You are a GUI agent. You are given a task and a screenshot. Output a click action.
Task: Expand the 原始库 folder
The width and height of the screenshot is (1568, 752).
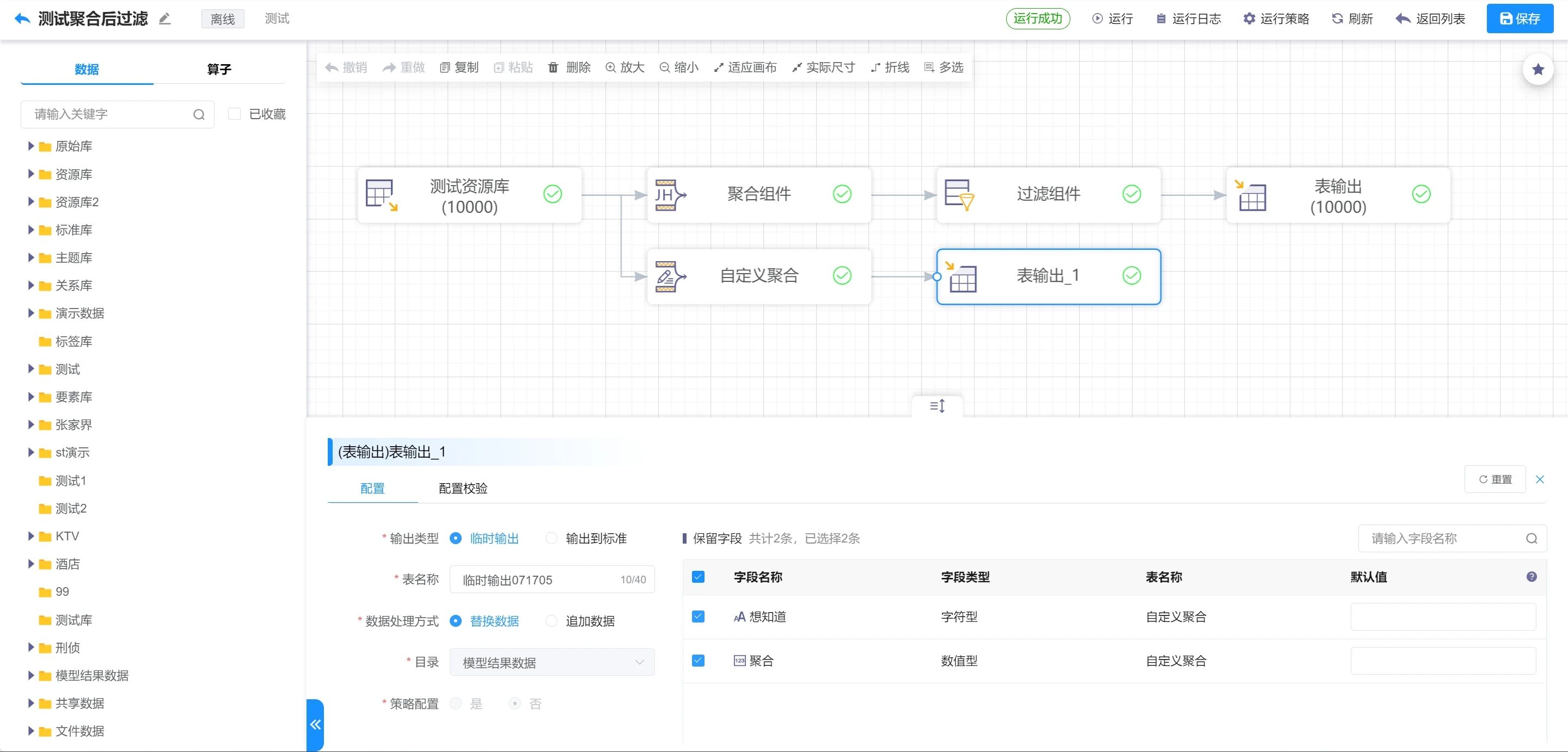coord(31,146)
